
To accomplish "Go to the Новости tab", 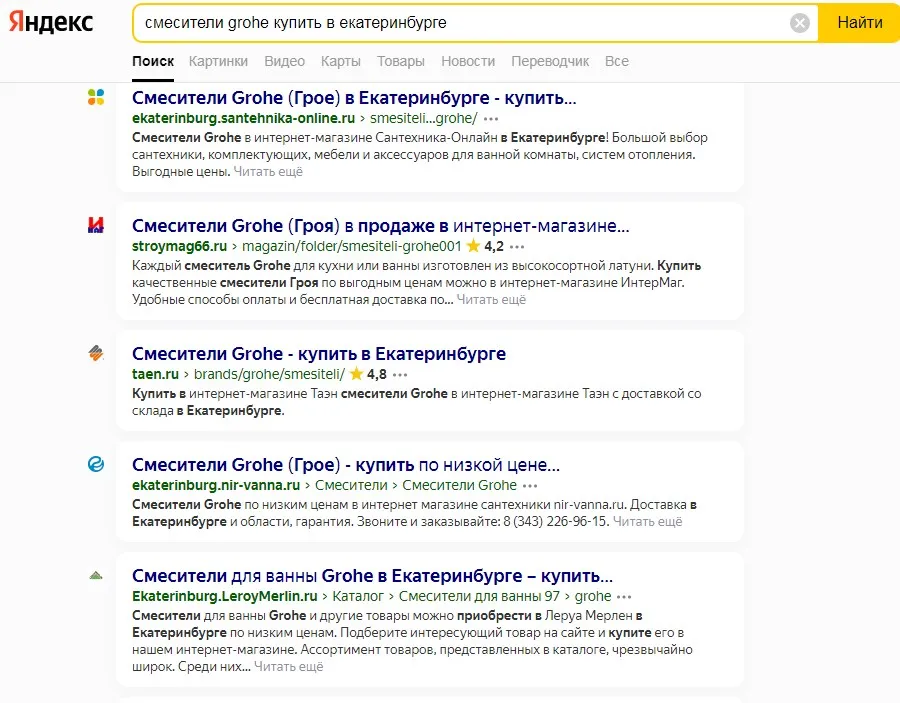I will [x=468, y=61].
